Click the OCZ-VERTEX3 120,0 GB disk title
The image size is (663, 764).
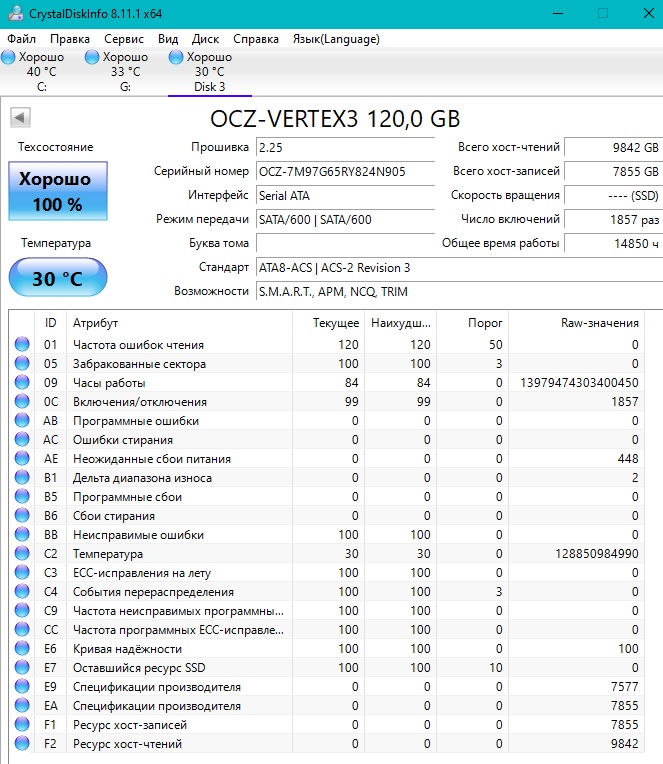click(x=335, y=119)
